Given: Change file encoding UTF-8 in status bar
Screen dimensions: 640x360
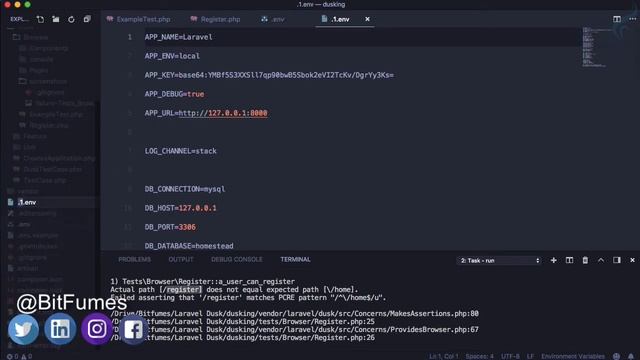Looking at the screenshot, I should click(x=510, y=356).
